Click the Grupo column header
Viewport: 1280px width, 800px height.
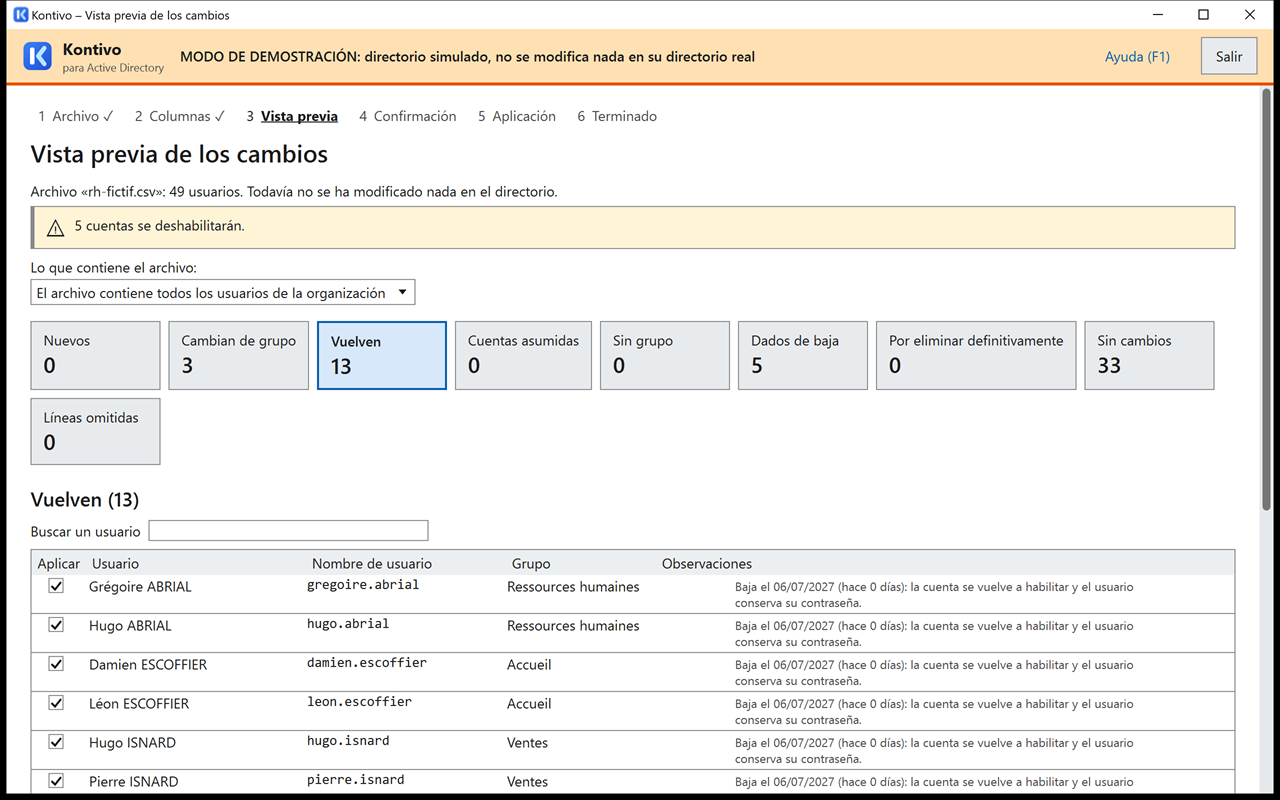531,563
